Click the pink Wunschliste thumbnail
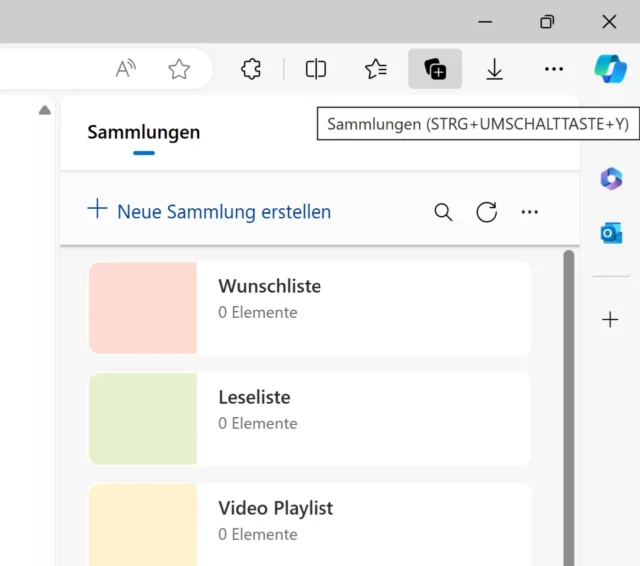Screen dimensions: 640x566 click(143, 308)
